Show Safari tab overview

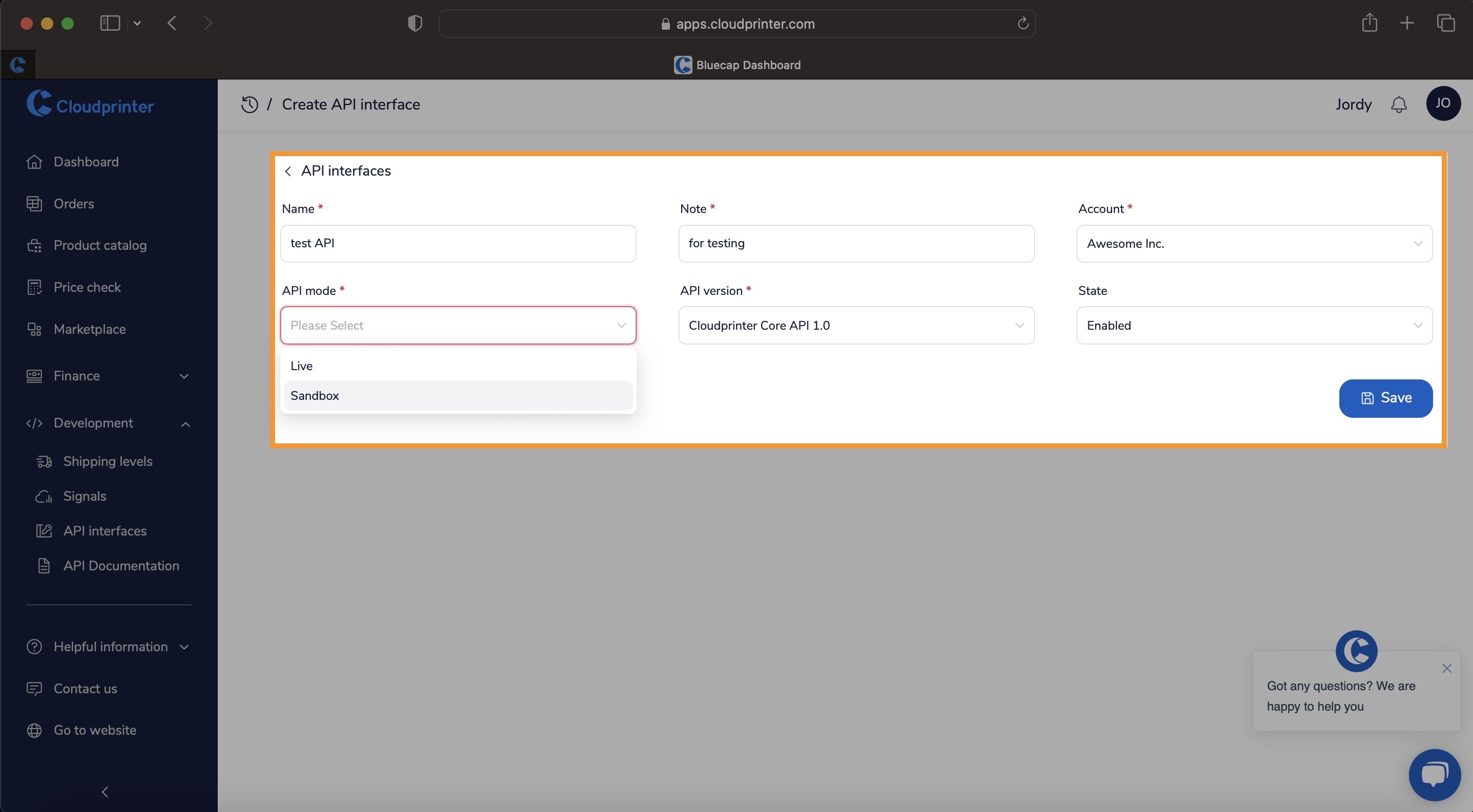(1445, 23)
